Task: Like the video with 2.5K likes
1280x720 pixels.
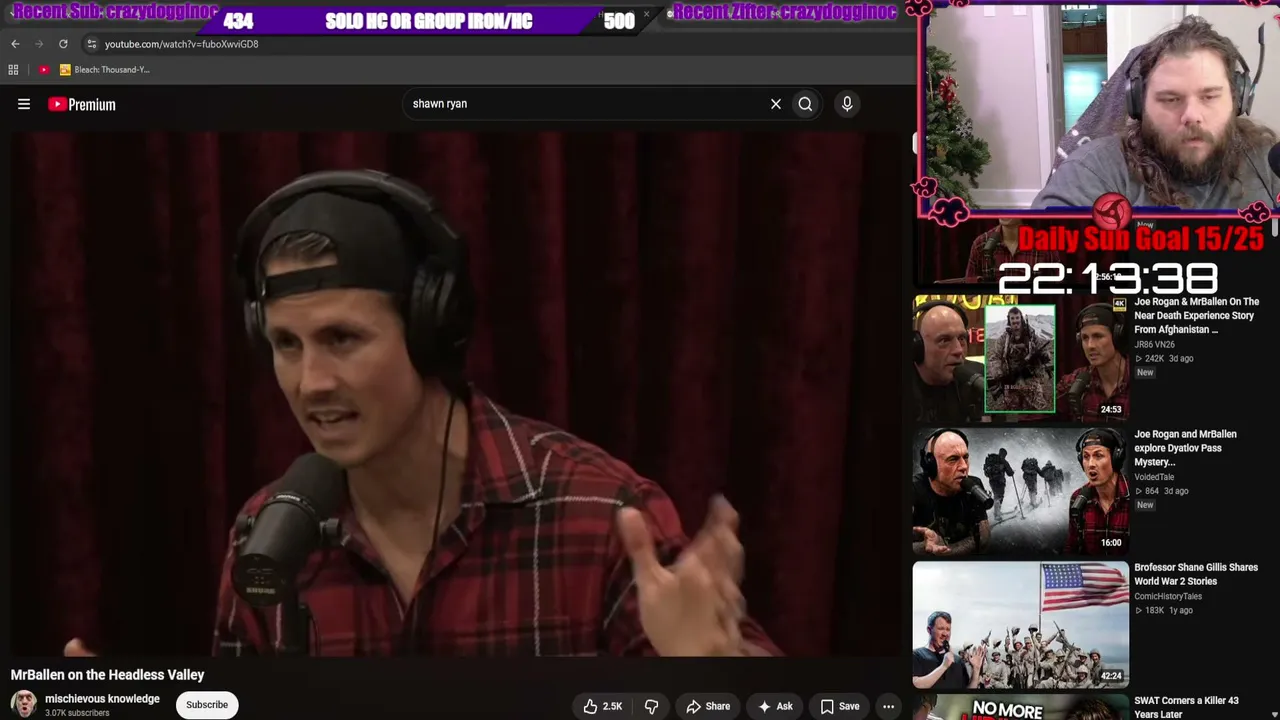Action: pyautogui.click(x=603, y=706)
